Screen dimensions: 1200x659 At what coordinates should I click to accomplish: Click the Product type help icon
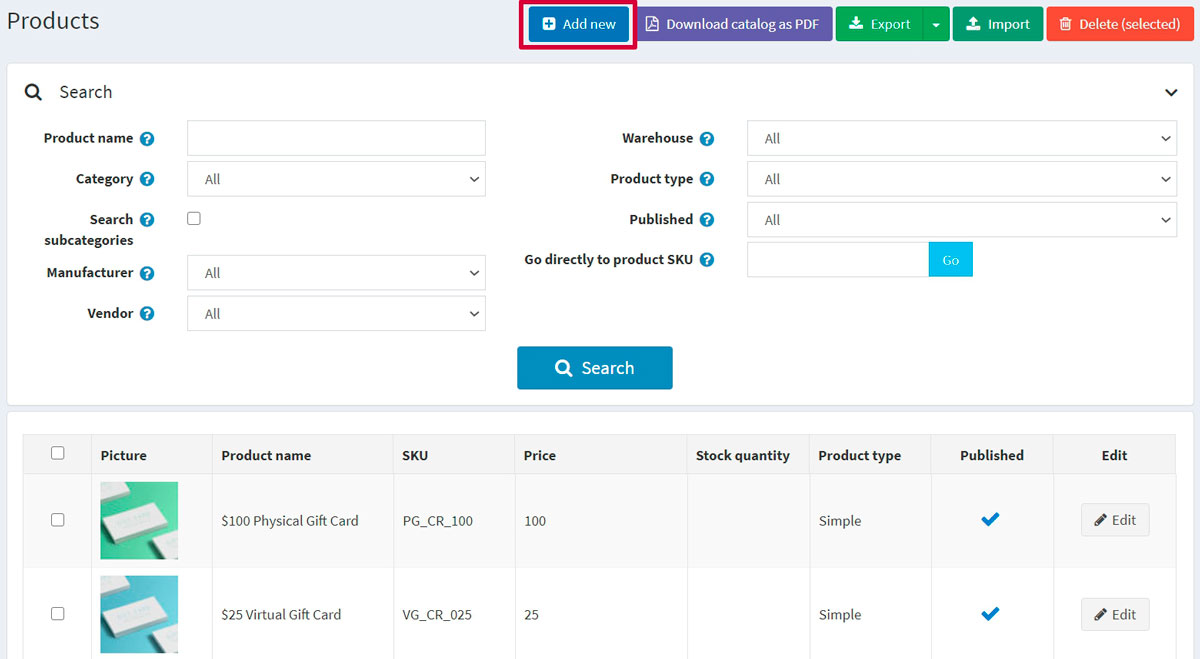tap(707, 180)
